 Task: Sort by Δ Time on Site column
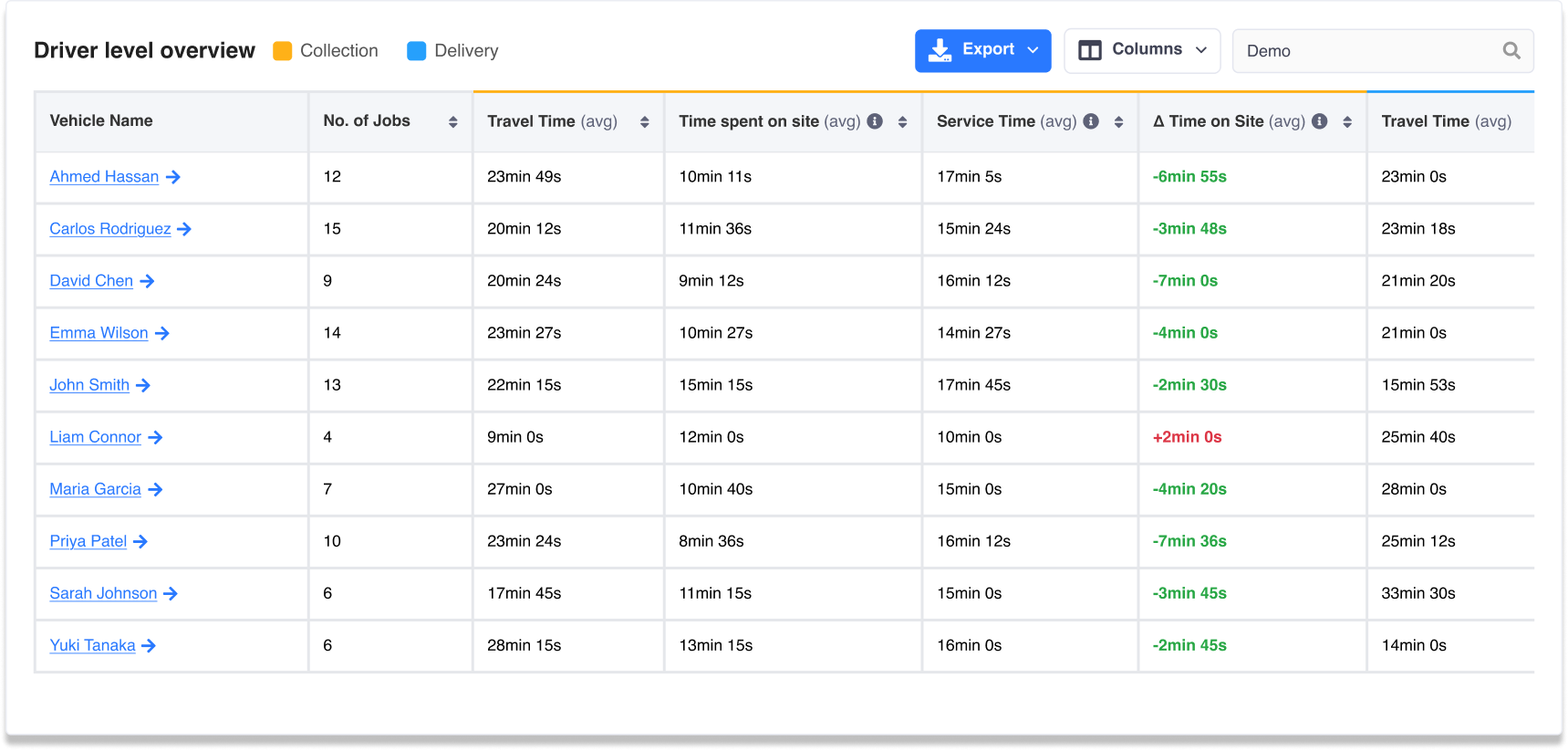click(x=1347, y=122)
